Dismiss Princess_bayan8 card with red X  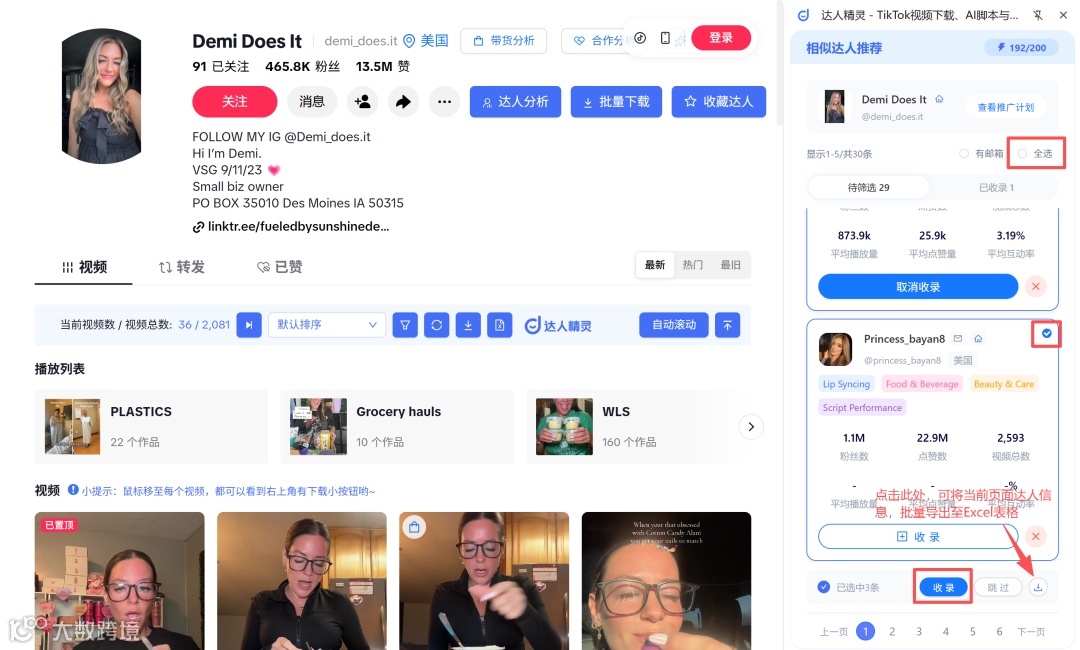click(1035, 536)
